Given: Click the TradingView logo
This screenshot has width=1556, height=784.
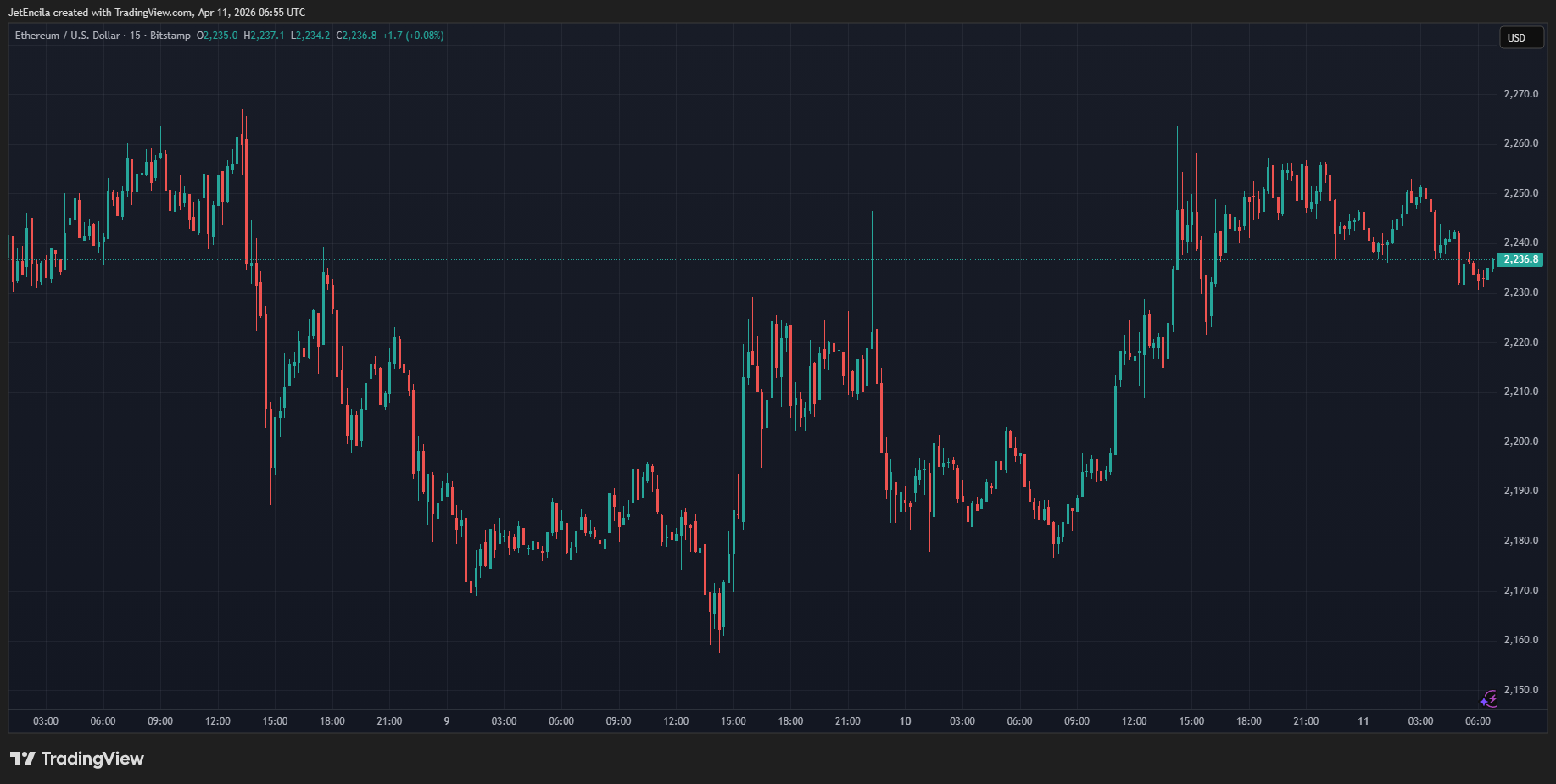Looking at the screenshot, I should (x=77, y=759).
